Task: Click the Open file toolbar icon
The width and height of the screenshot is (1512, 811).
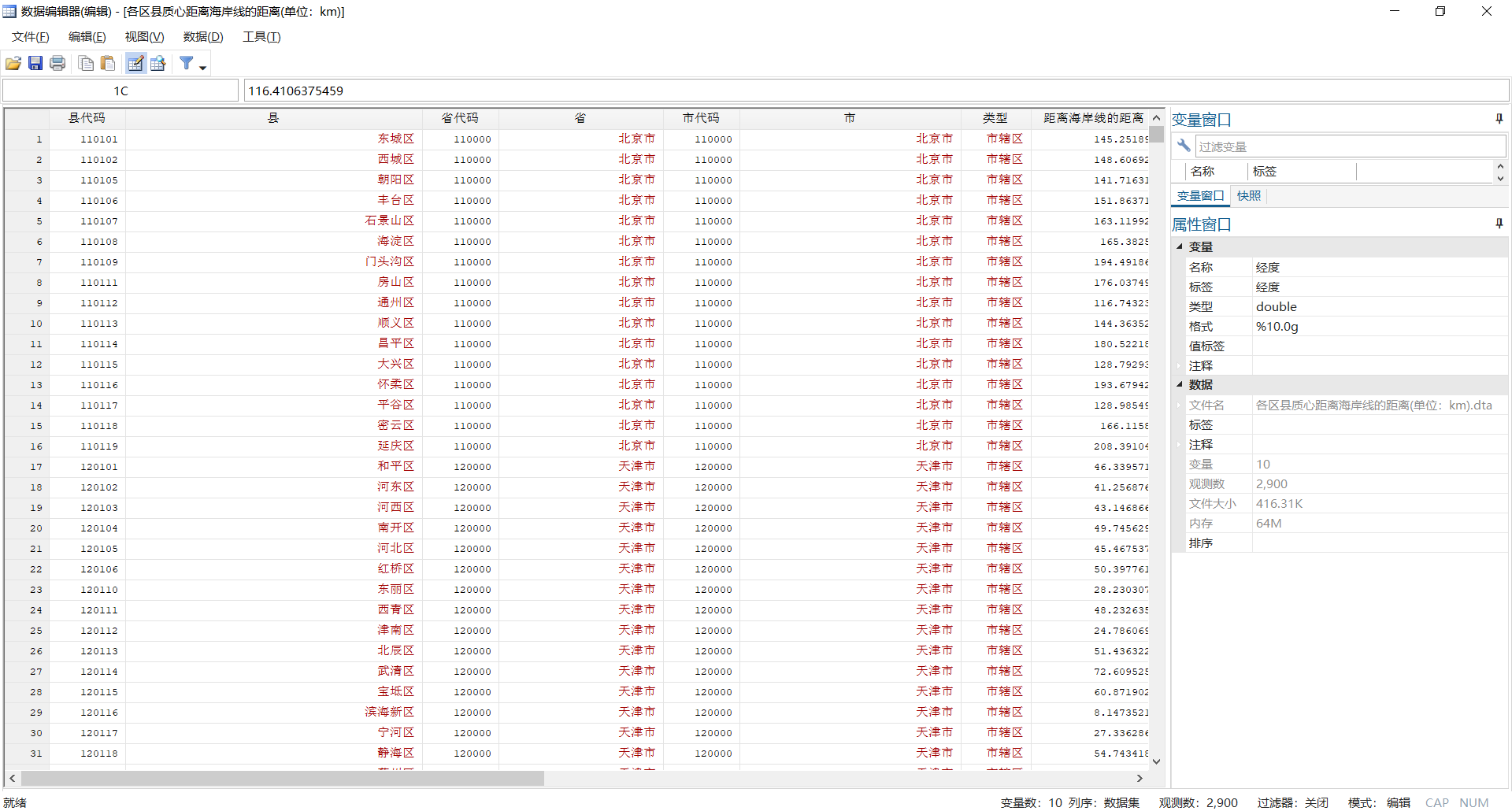Action: 13,64
